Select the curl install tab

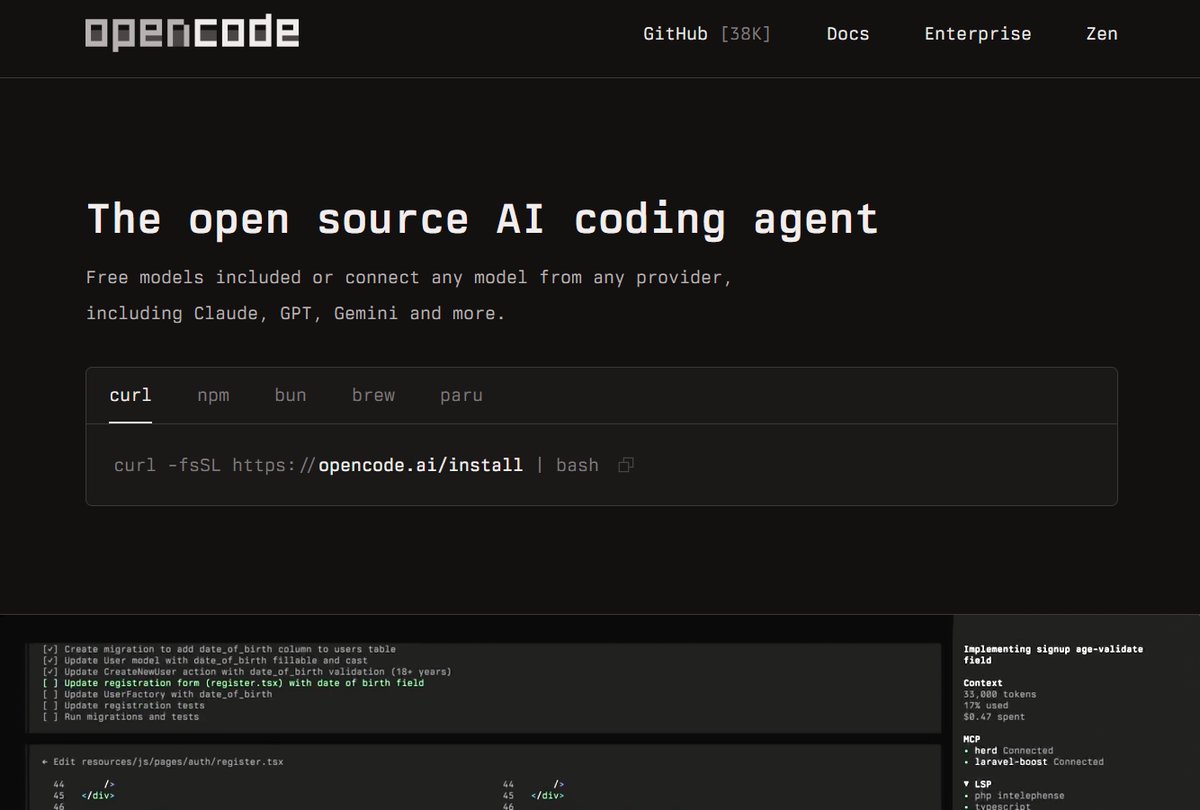(x=130, y=395)
